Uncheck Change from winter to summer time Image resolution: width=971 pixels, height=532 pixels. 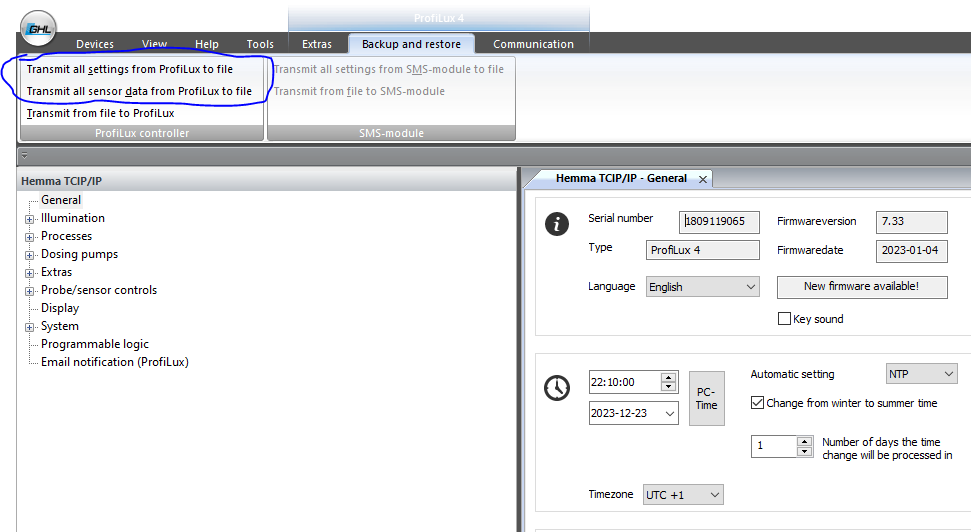(x=757, y=403)
